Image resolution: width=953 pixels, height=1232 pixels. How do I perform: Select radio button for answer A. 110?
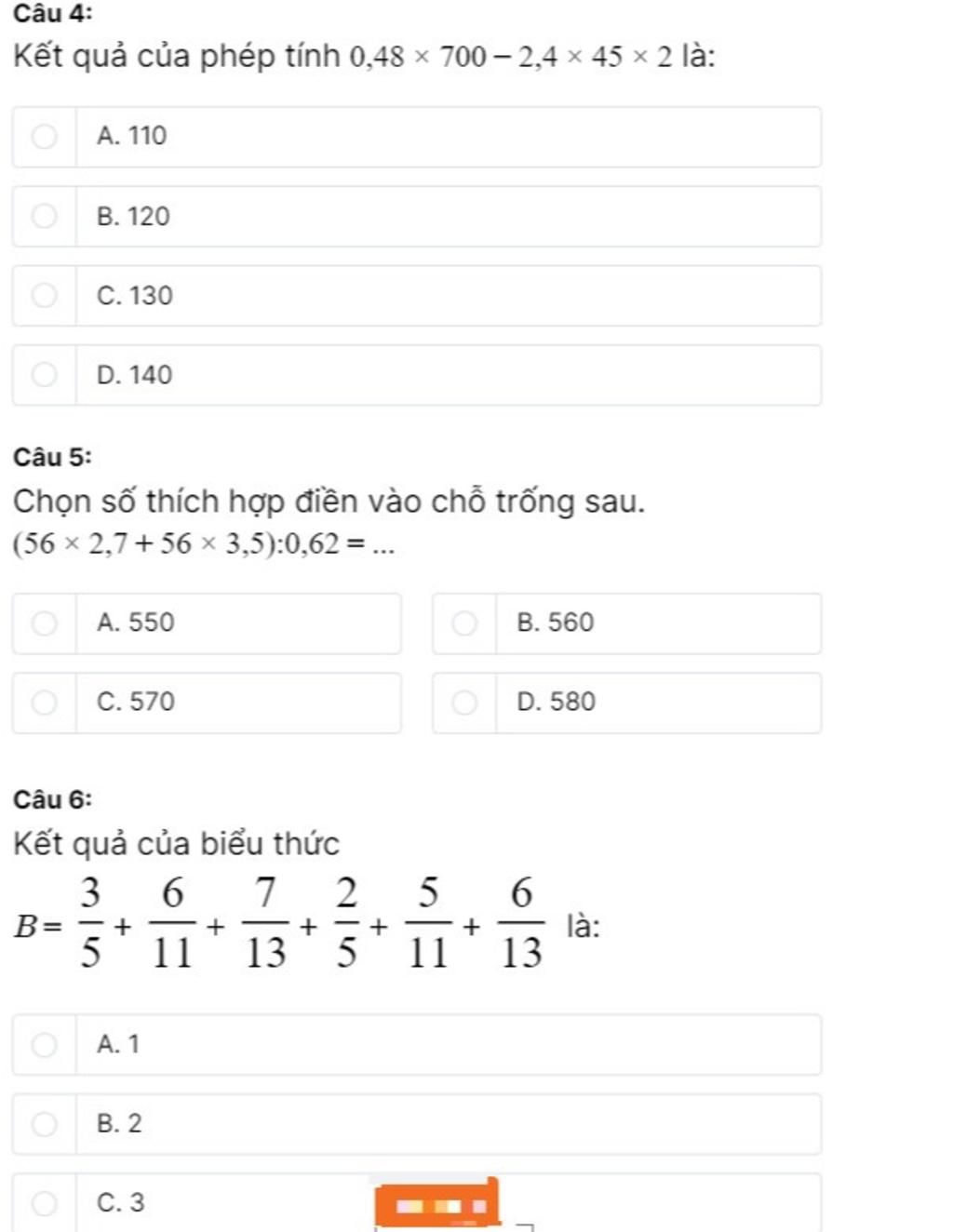[x=44, y=137]
